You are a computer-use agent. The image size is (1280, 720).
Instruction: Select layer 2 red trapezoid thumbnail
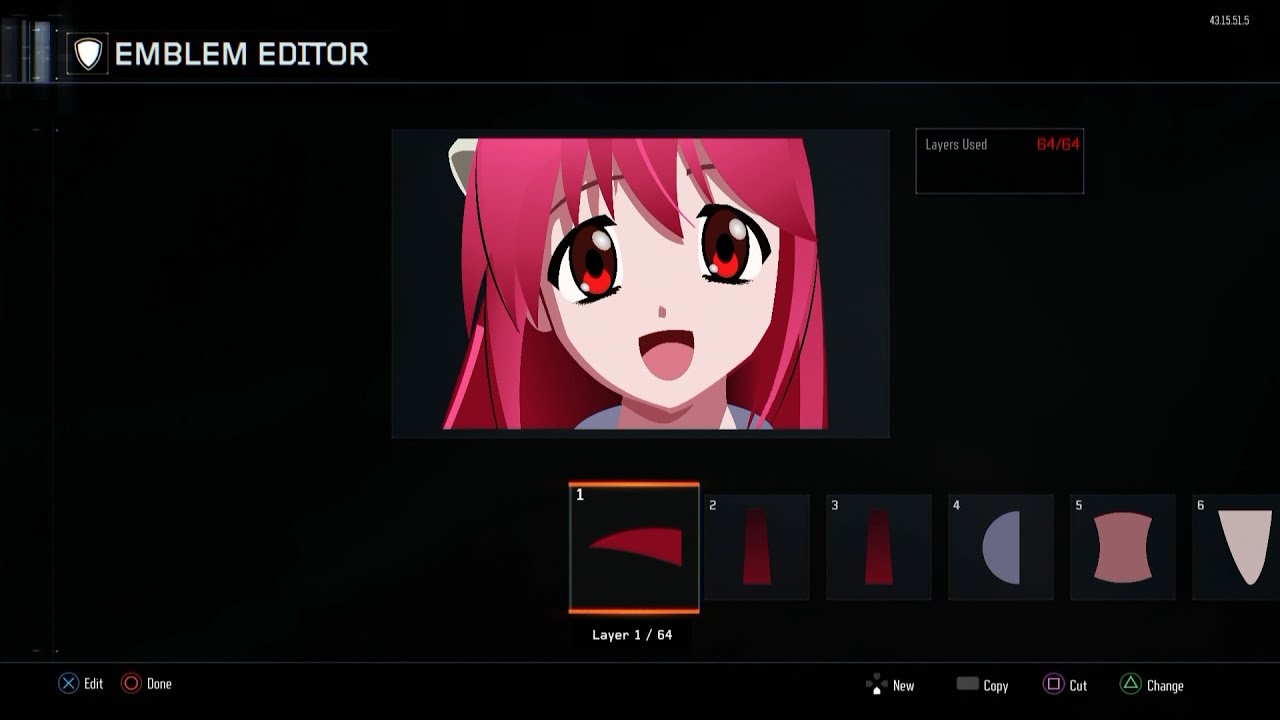(x=757, y=547)
